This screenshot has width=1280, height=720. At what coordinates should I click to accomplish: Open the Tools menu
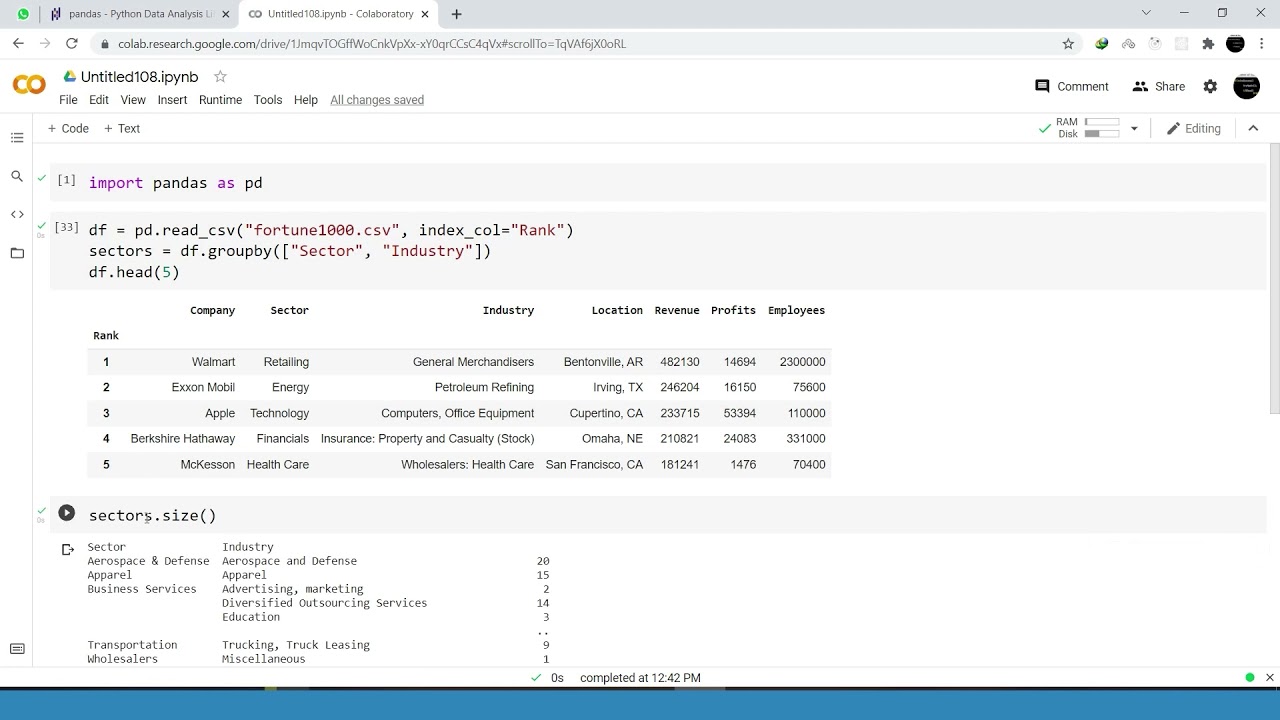tap(268, 100)
